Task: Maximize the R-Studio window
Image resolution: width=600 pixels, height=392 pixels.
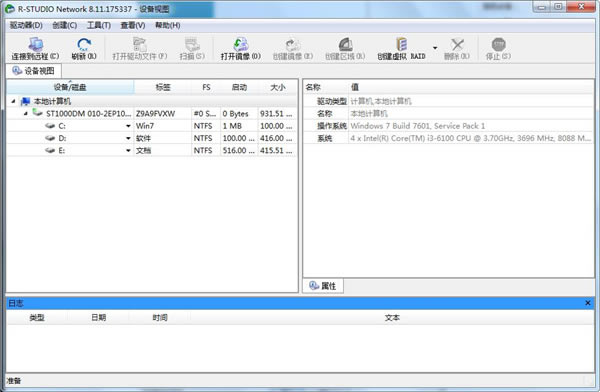Action: (558, 7)
